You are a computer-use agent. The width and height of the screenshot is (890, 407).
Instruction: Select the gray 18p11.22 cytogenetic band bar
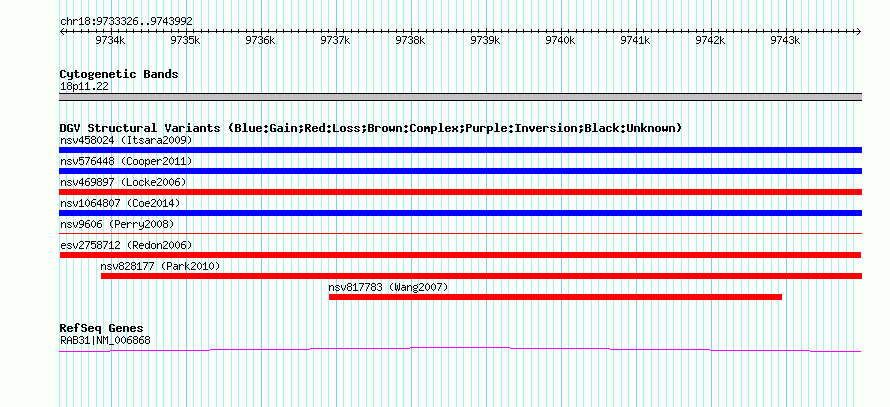coord(460,97)
